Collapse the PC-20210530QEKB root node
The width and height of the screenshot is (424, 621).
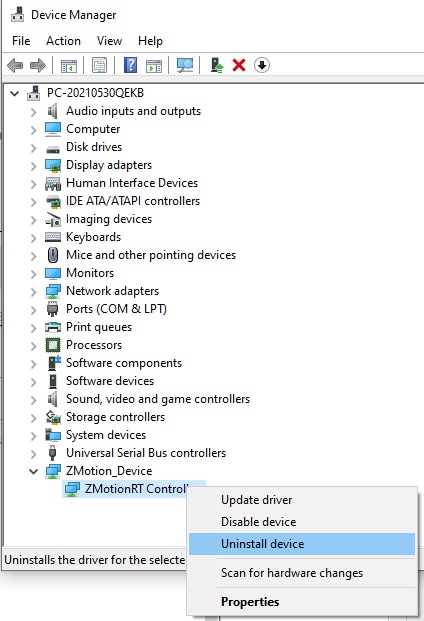(x=15, y=93)
